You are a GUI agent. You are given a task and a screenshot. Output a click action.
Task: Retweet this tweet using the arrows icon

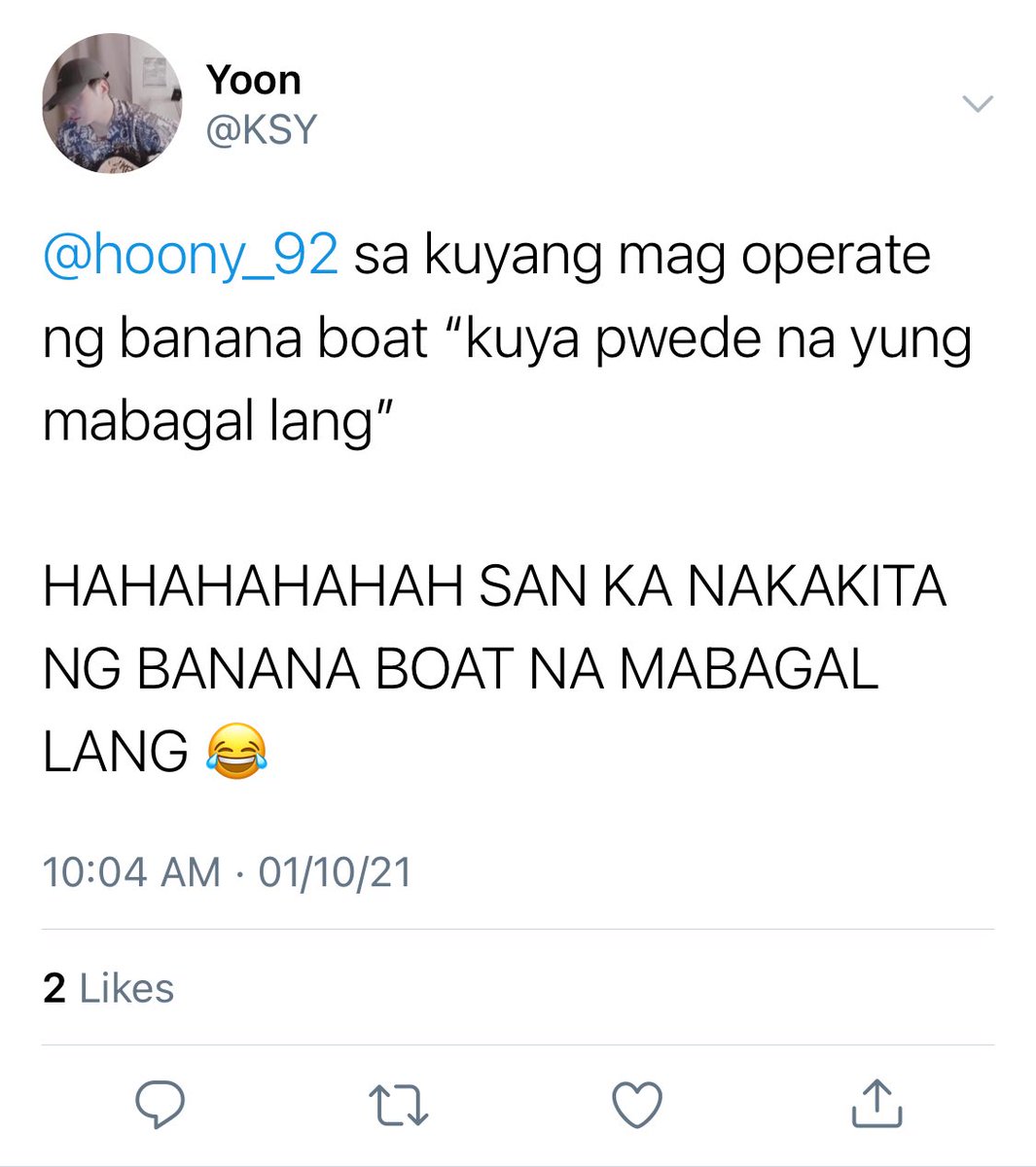[399, 1106]
